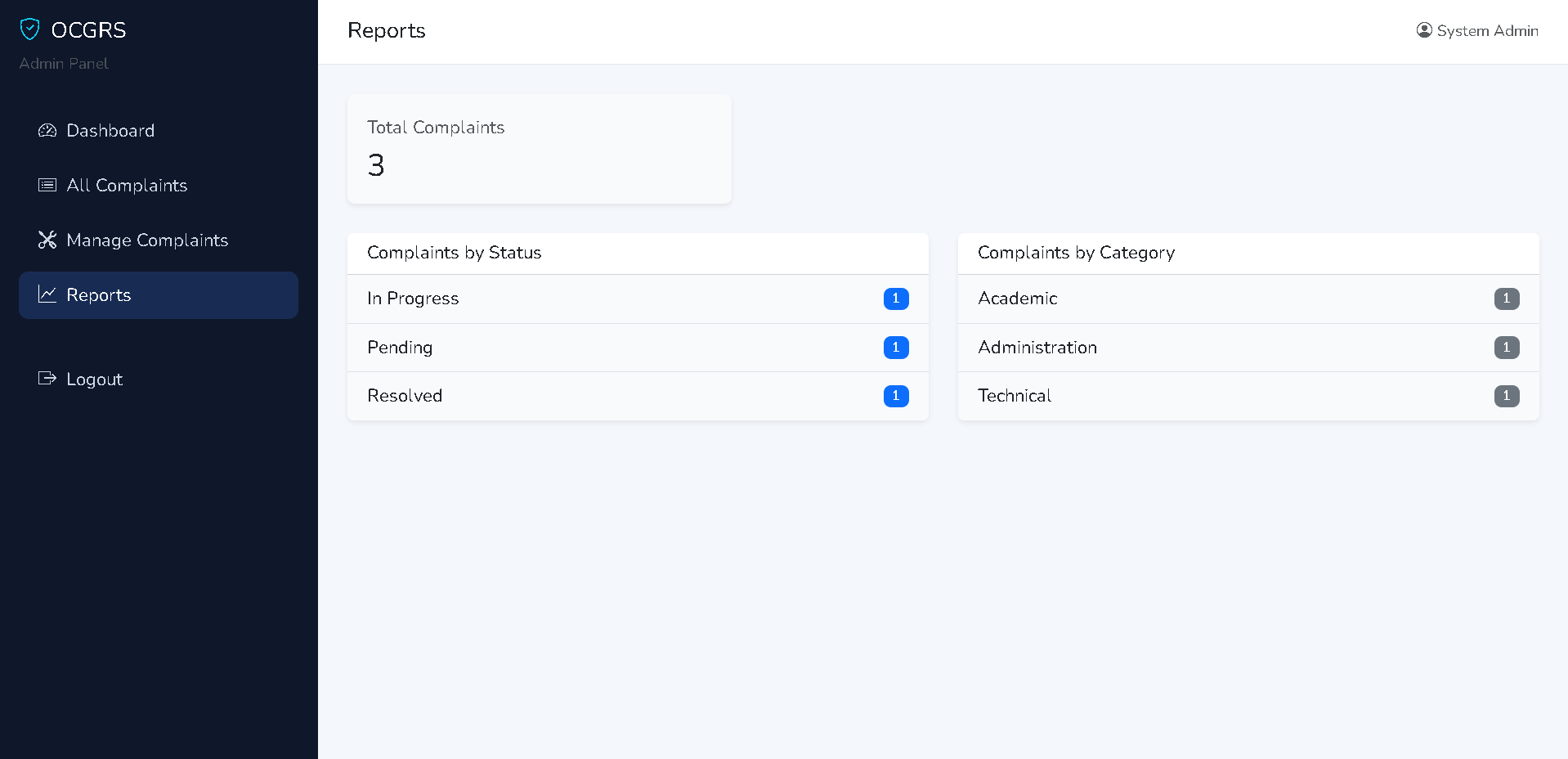Click the Total Complaints label
Viewport: 1568px width, 759px height.
tap(436, 128)
